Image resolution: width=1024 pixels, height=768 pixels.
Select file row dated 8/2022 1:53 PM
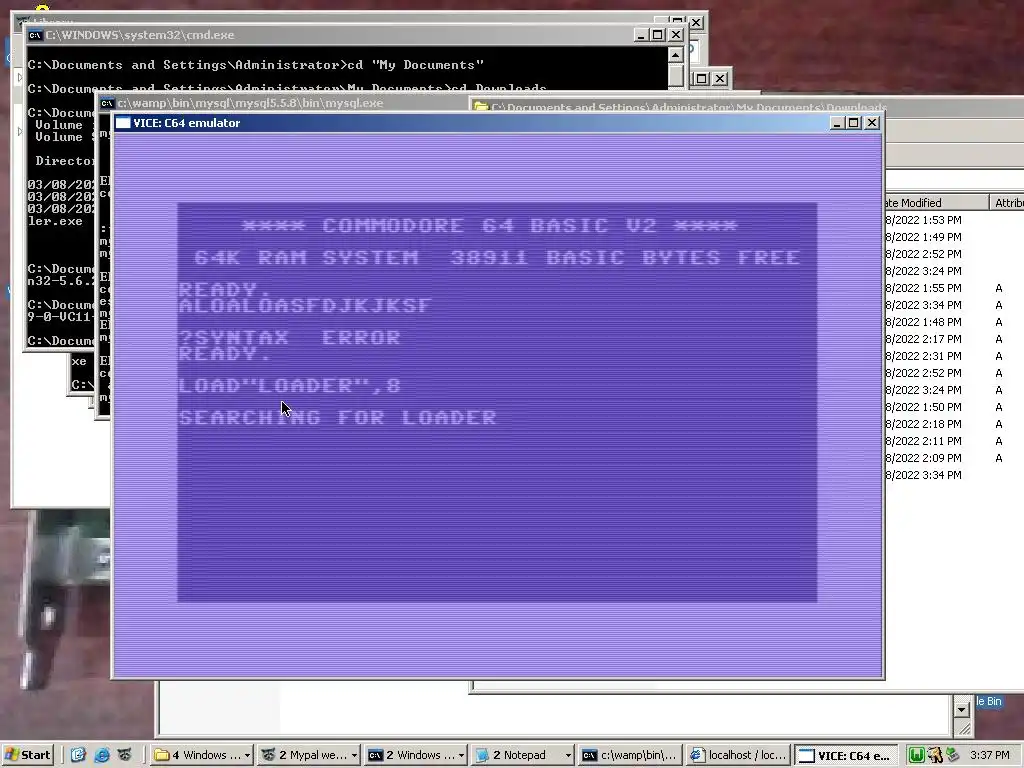923,220
